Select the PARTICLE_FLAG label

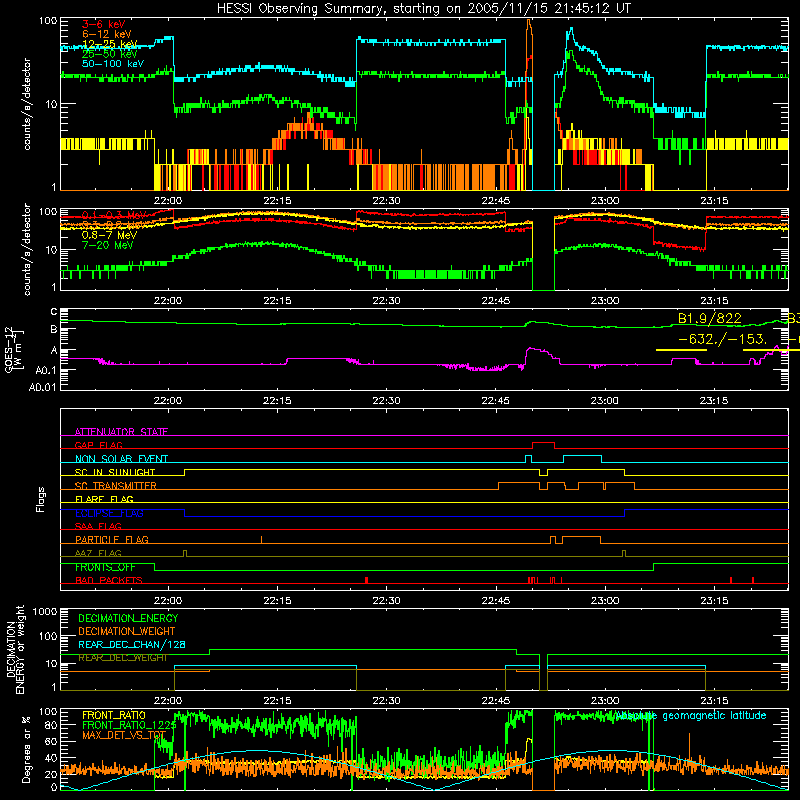coord(112,539)
